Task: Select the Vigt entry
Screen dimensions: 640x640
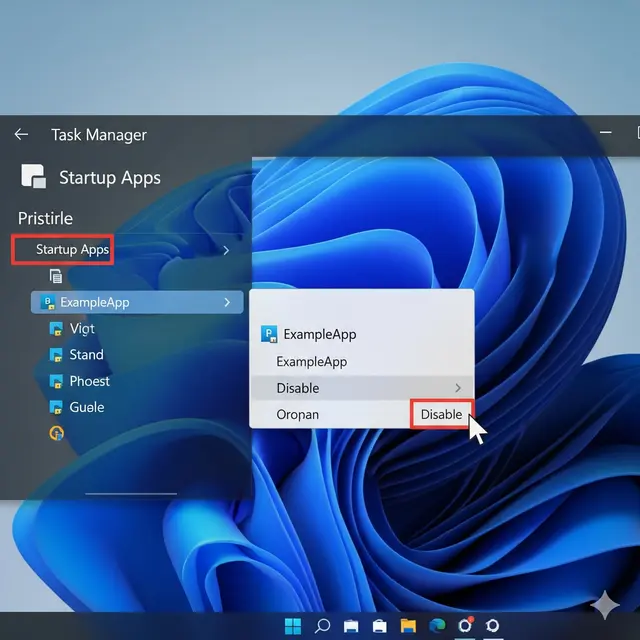Action: (x=82, y=329)
